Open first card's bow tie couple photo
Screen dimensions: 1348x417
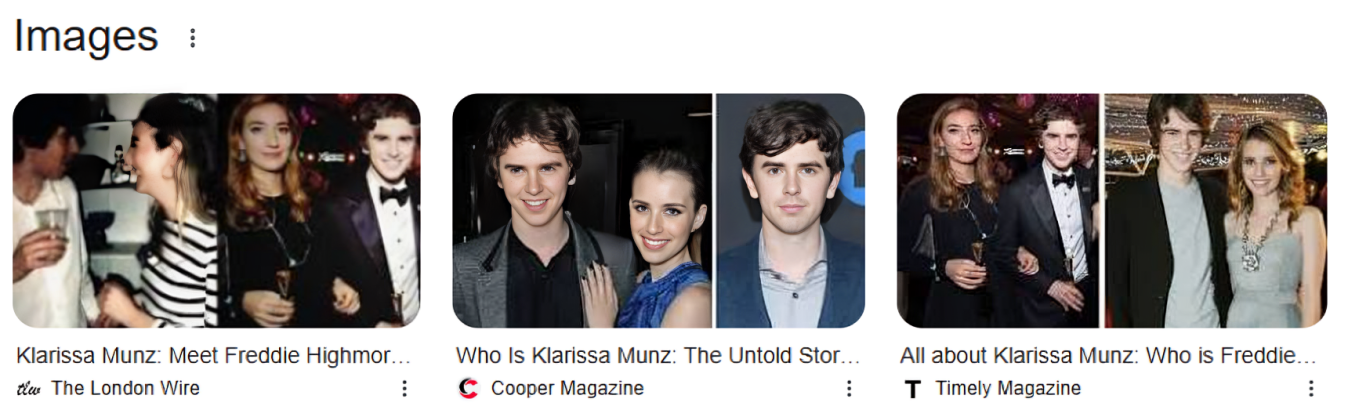click(x=320, y=211)
